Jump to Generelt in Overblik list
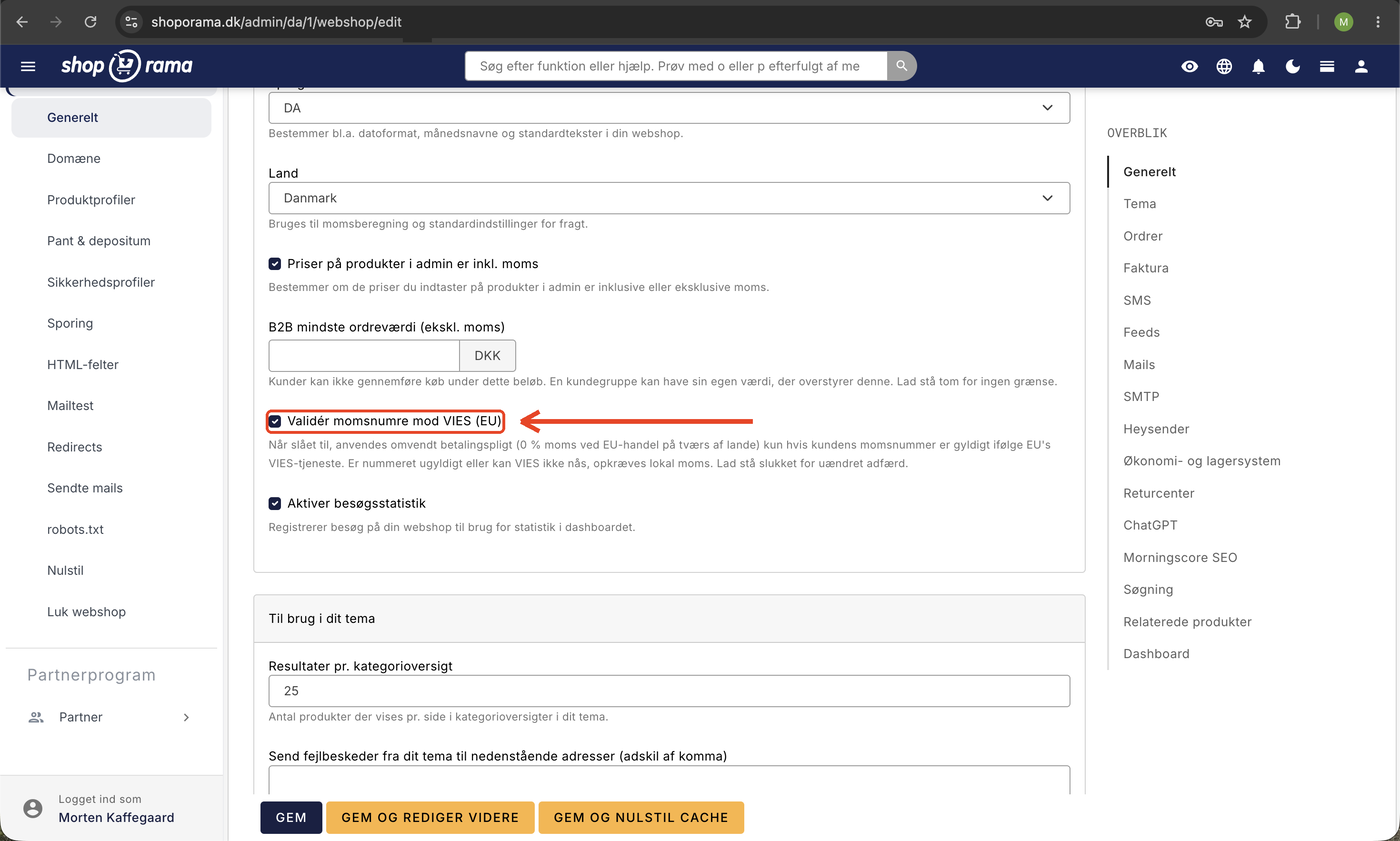The width and height of the screenshot is (1400, 841). pos(1149,172)
